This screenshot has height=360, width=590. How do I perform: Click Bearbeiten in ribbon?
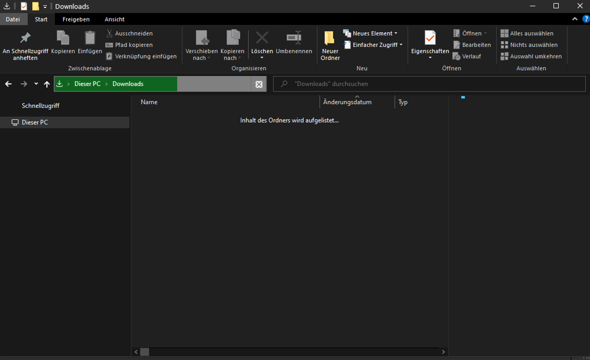472,45
